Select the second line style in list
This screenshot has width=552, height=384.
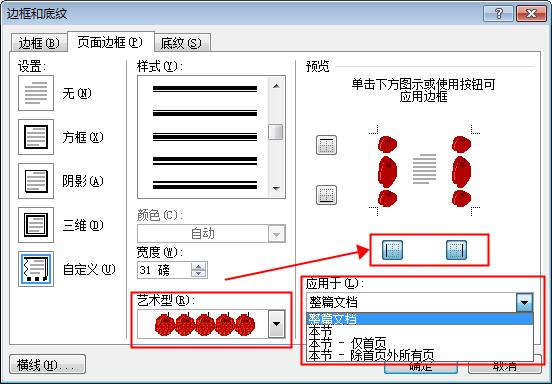click(x=205, y=113)
